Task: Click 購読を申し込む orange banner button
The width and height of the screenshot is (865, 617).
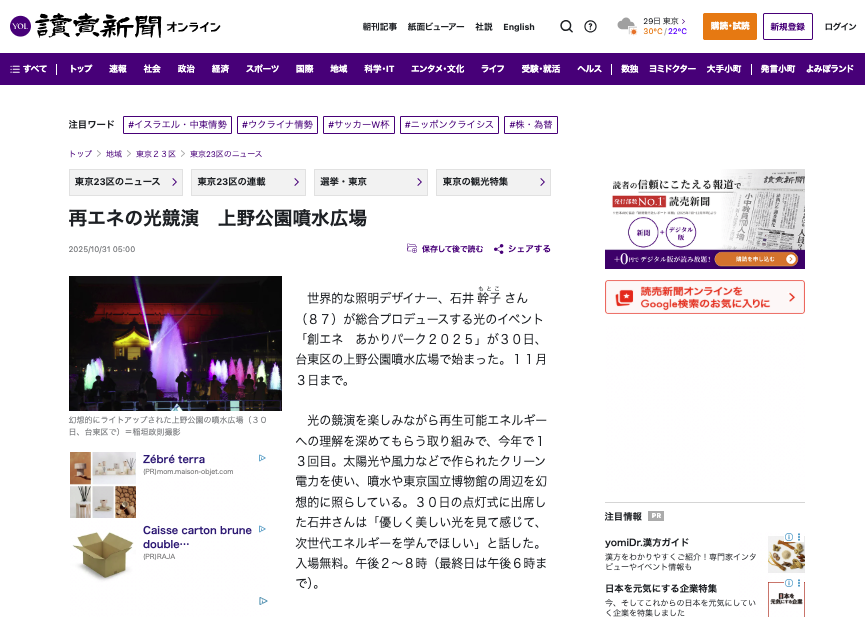Action: click(756, 259)
